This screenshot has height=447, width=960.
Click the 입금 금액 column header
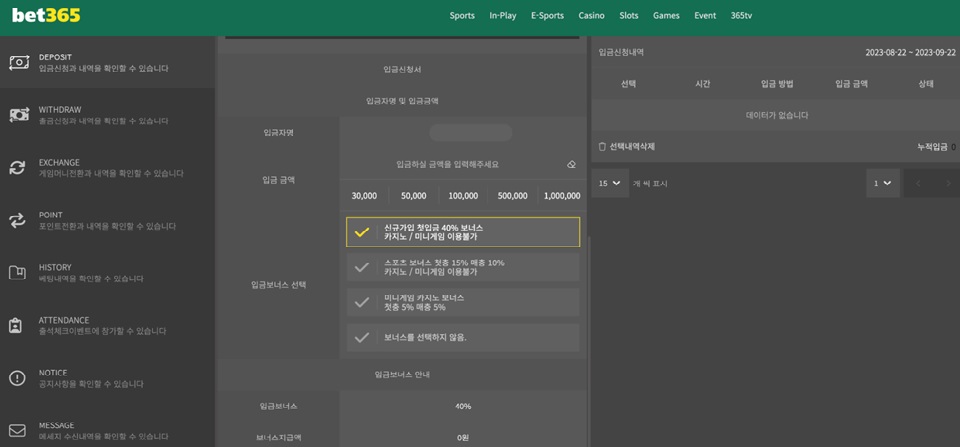pos(852,85)
